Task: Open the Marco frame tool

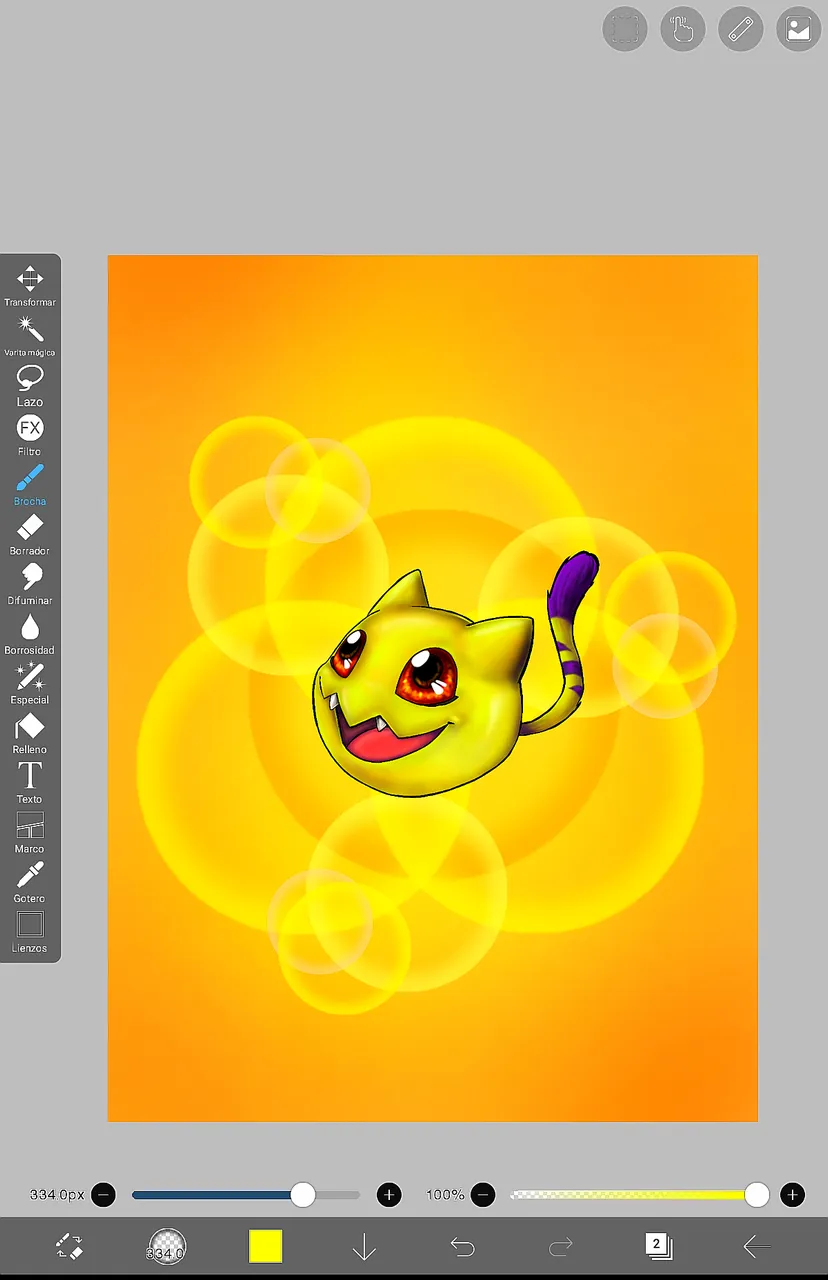Action: click(30, 832)
